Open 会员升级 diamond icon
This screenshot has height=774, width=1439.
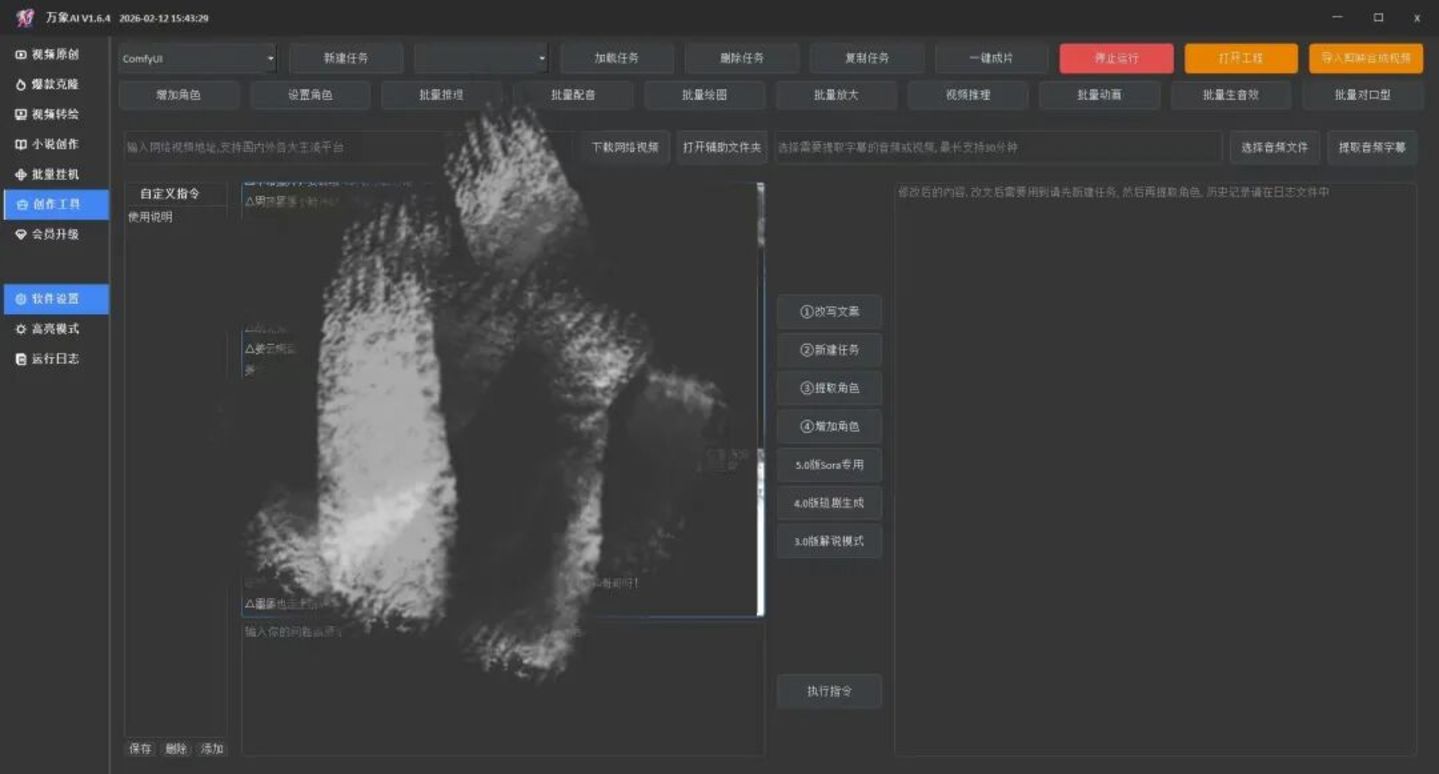tap(21, 234)
